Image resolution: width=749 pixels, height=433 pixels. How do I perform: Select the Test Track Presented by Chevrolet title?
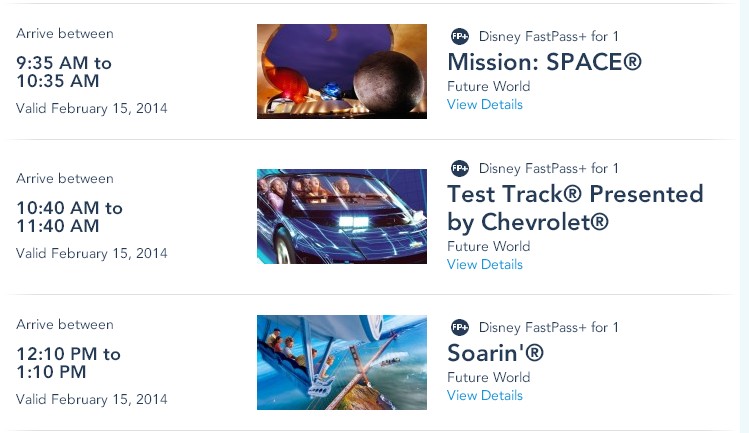(x=575, y=207)
